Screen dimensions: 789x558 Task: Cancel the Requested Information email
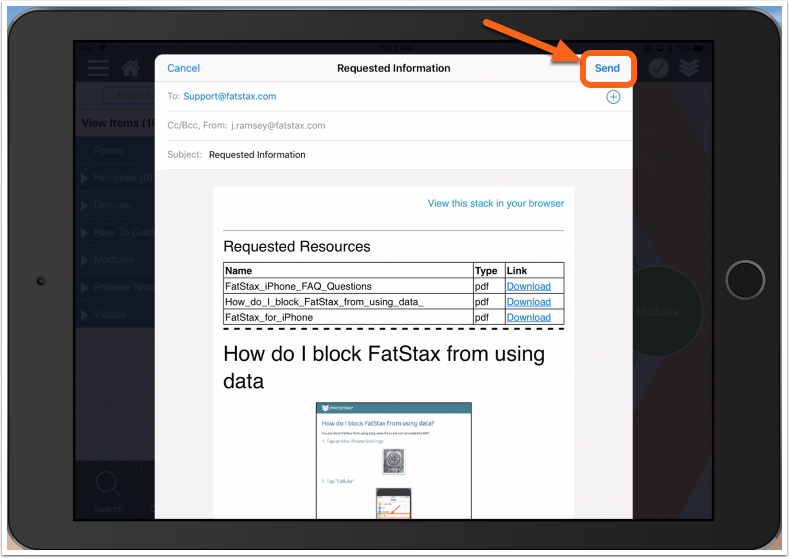[183, 68]
